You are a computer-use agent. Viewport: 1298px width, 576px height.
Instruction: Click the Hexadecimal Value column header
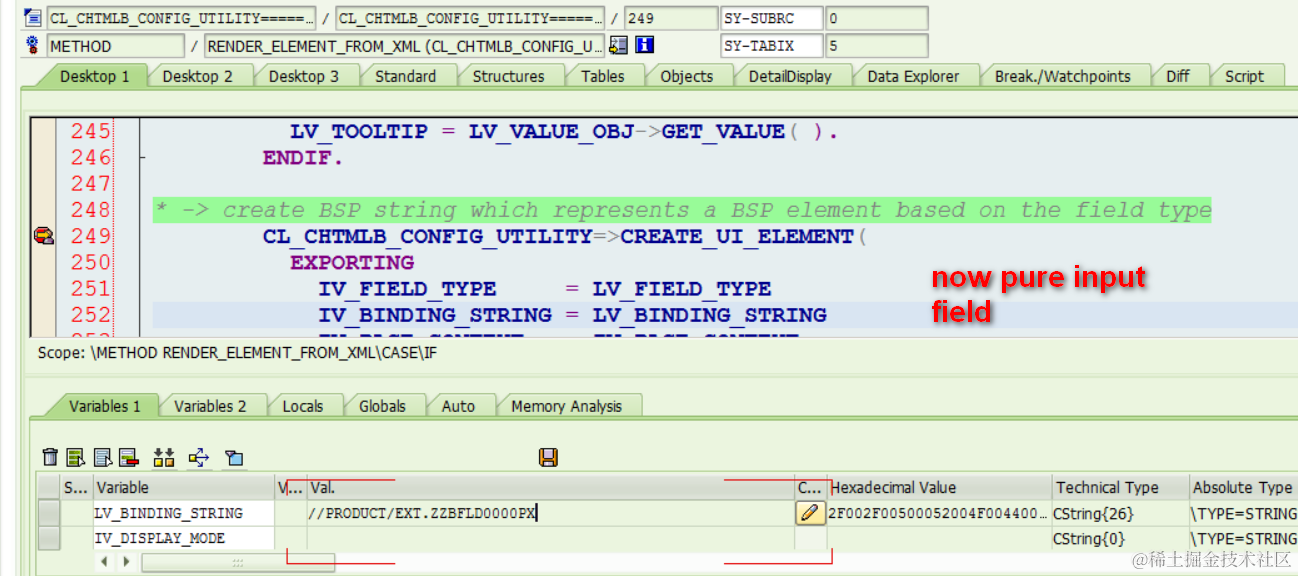pos(940,487)
